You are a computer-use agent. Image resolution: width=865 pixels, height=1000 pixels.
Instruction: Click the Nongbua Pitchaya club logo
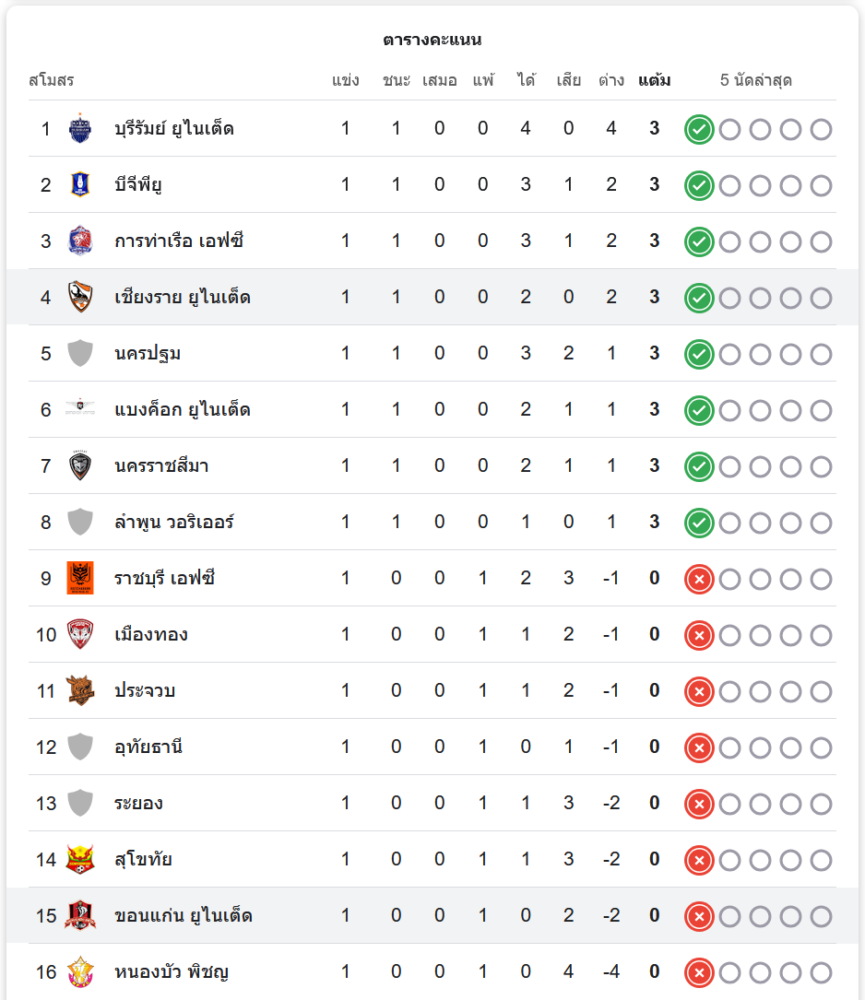[80, 971]
